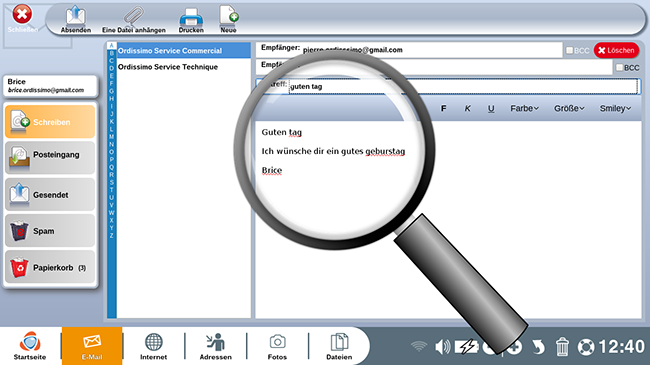Create a new message with the Neue icon

228,19
